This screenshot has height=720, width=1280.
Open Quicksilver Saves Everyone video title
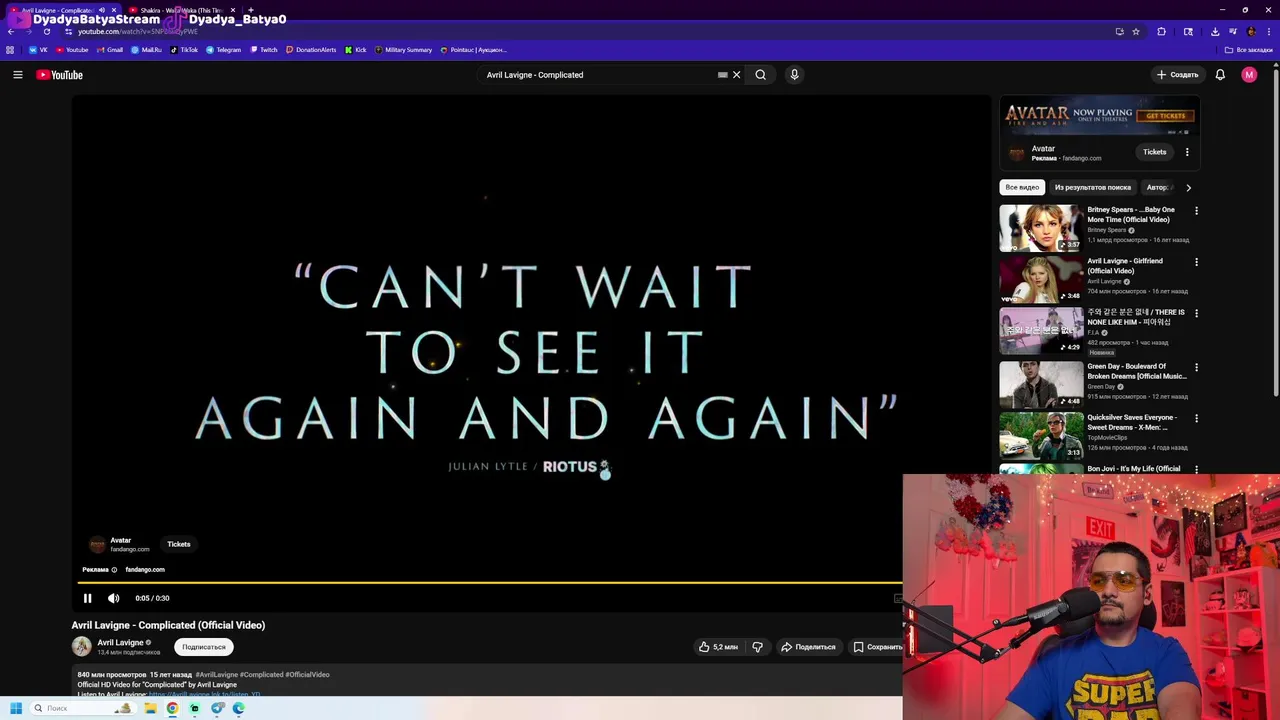click(1133, 422)
